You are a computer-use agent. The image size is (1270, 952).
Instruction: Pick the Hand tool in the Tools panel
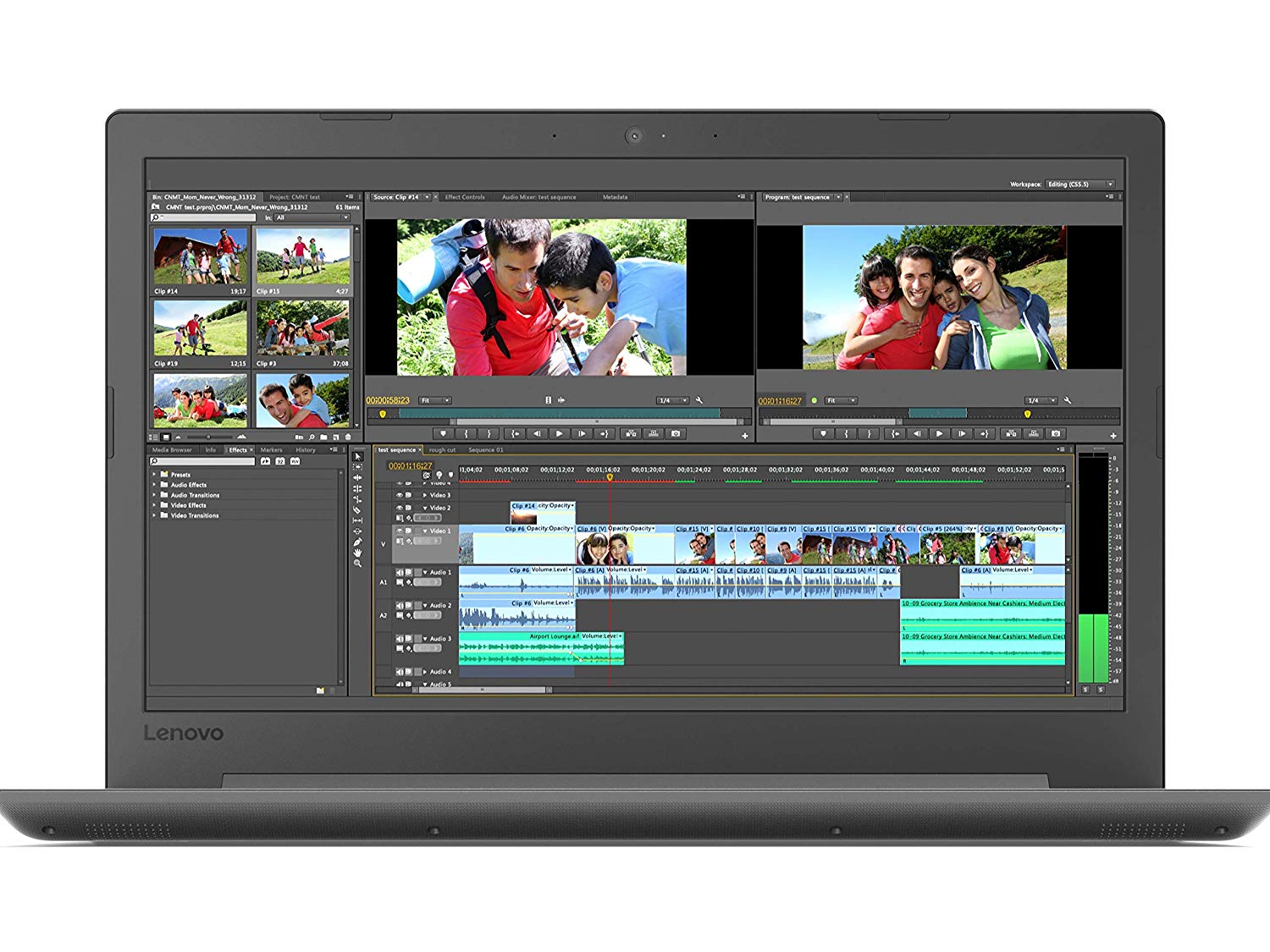pyautogui.click(x=357, y=553)
